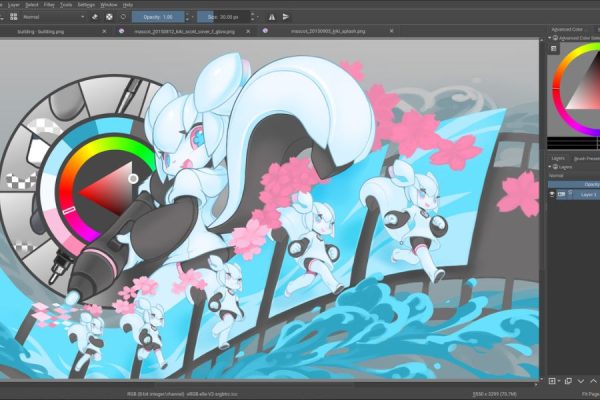Click the brush Size slider in toolbar
The width and height of the screenshot is (600, 400).
coord(229,17)
